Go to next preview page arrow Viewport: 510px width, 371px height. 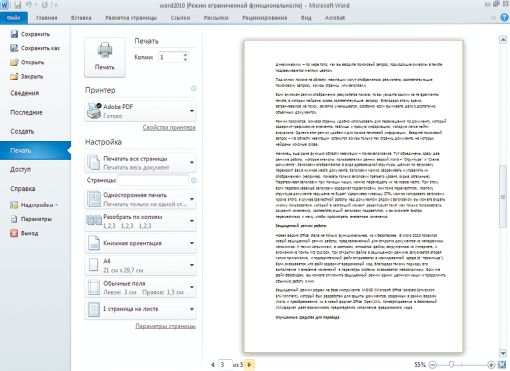pos(250,365)
